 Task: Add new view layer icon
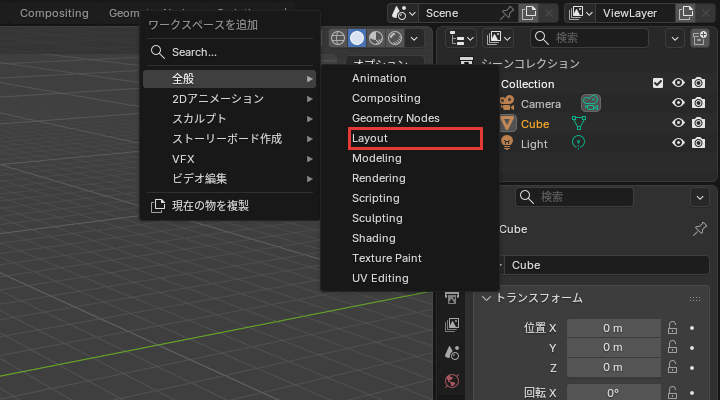click(x=686, y=13)
